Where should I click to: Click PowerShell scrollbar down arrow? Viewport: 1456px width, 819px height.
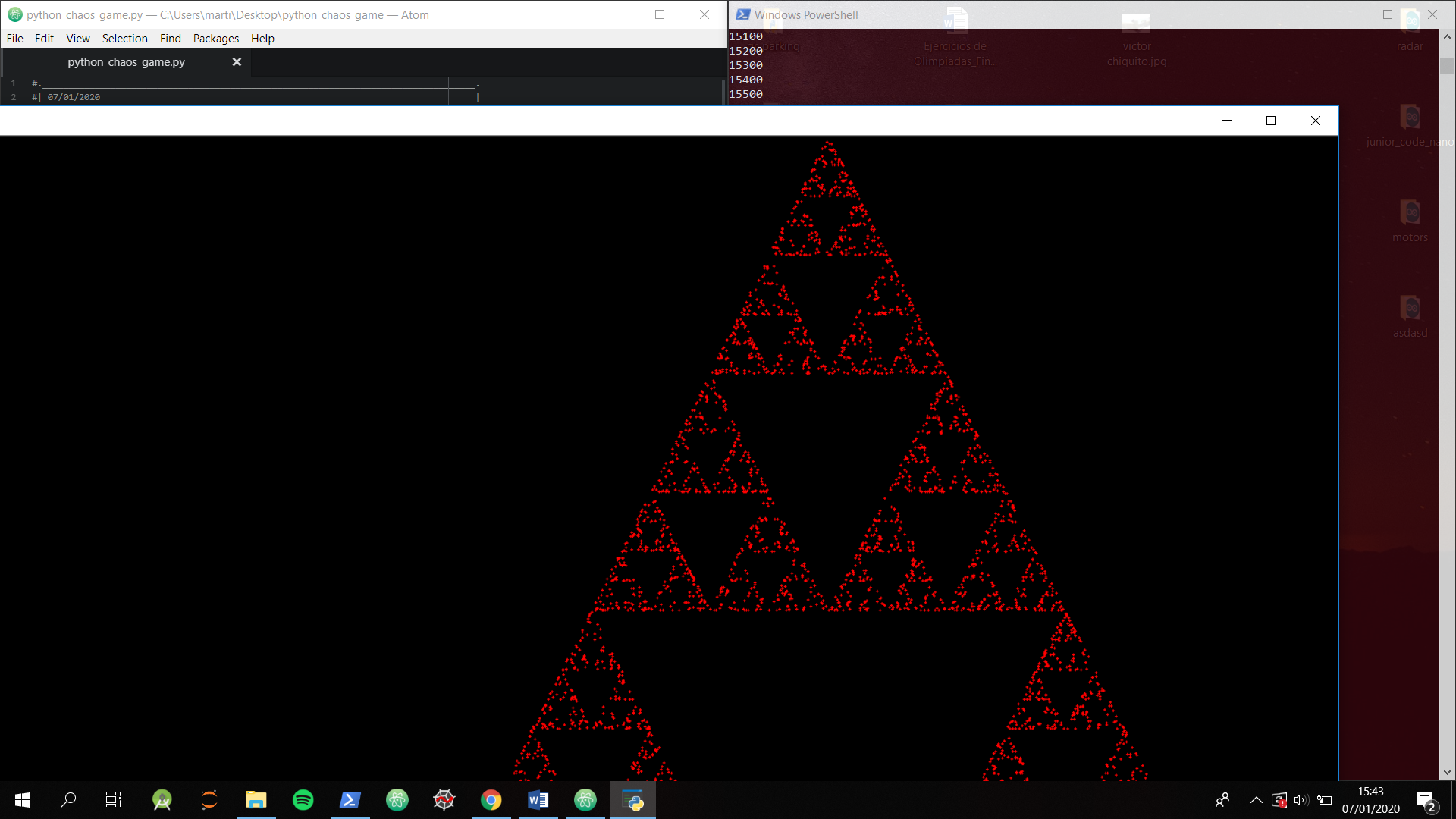[x=1447, y=772]
